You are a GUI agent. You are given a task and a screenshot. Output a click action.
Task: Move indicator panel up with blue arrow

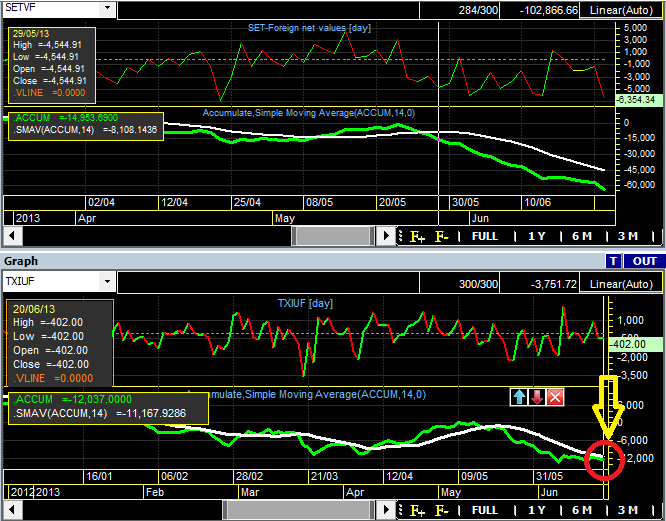click(x=519, y=397)
